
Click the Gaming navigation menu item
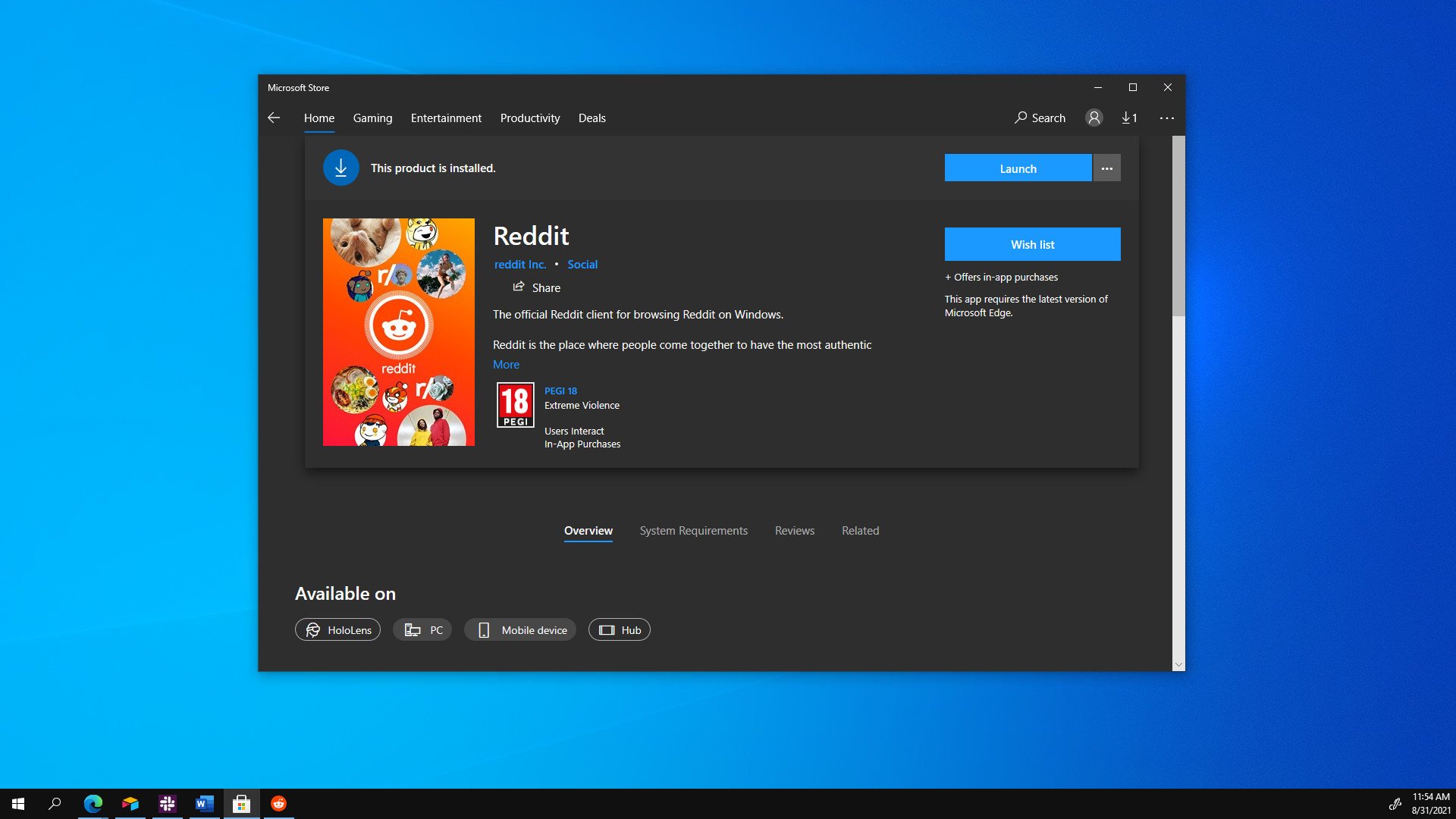(x=372, y=118)
